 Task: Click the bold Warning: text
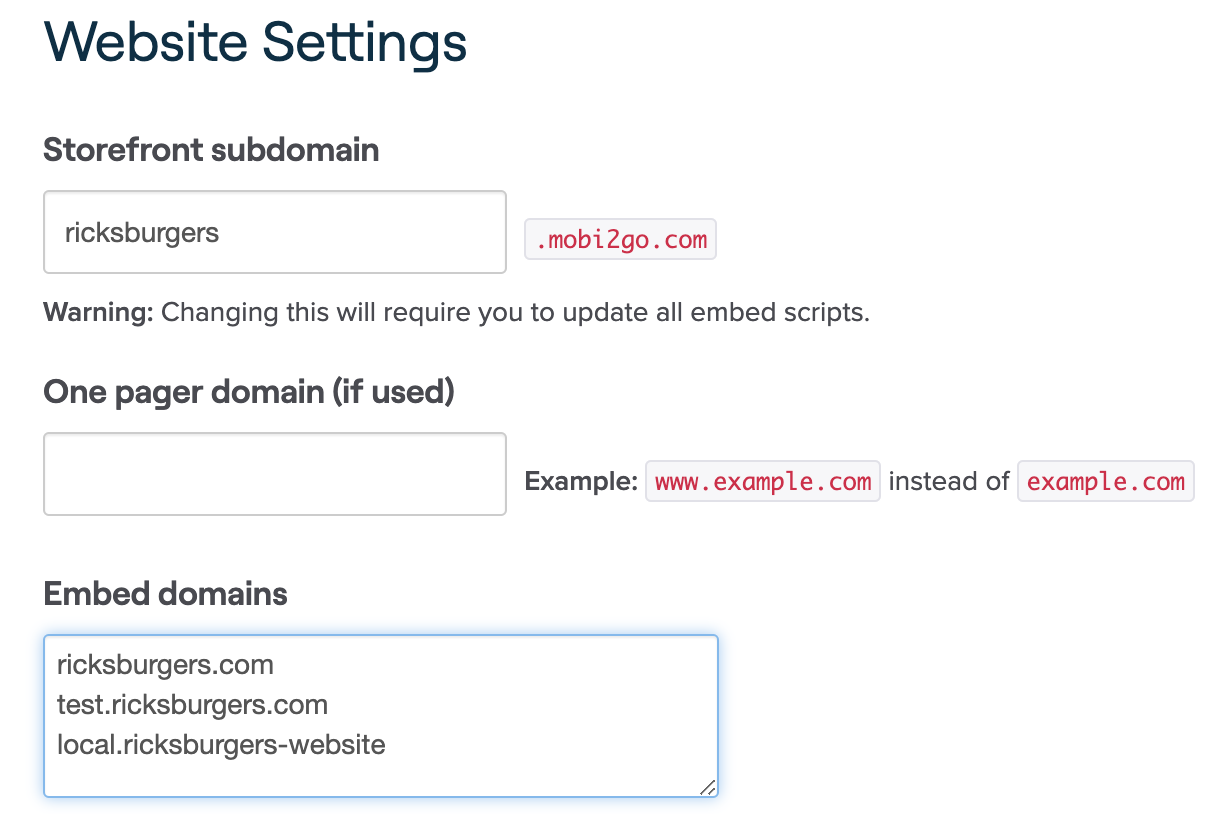click(98, 312)
